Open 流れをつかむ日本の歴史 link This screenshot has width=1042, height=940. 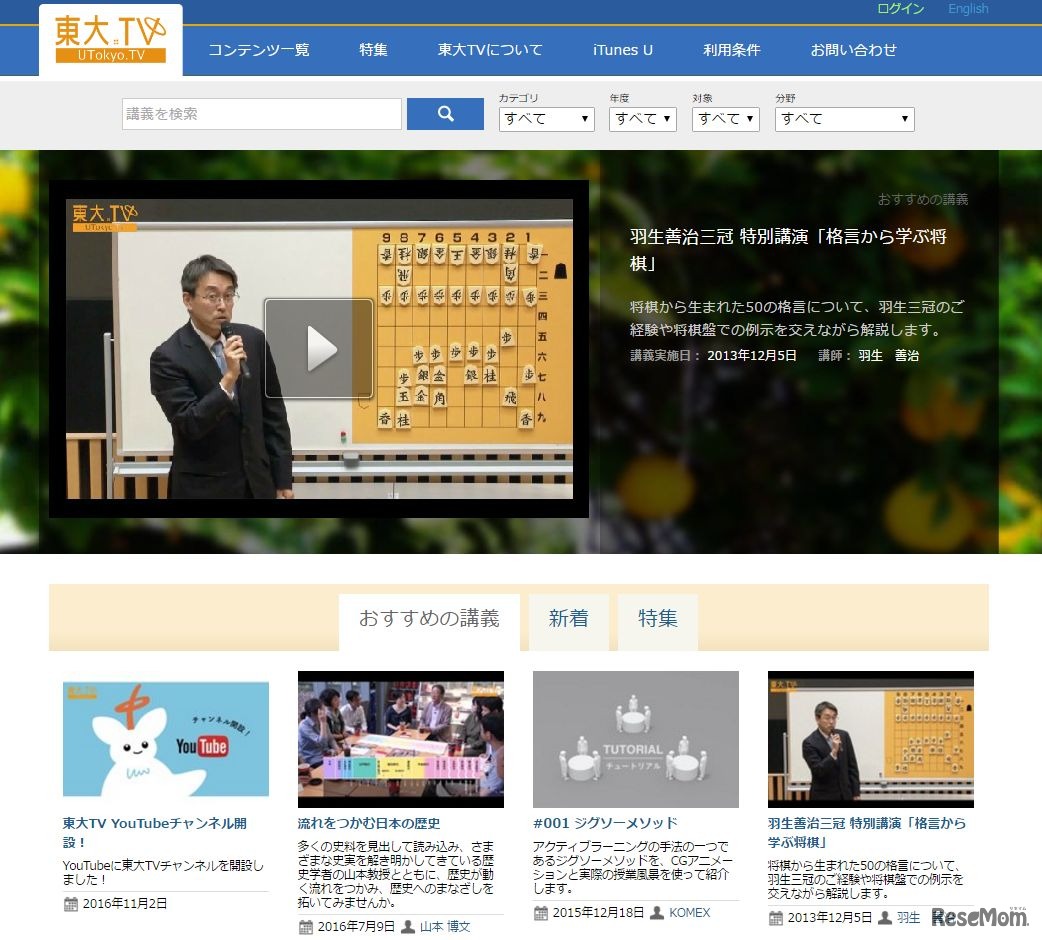click(369, 823)
